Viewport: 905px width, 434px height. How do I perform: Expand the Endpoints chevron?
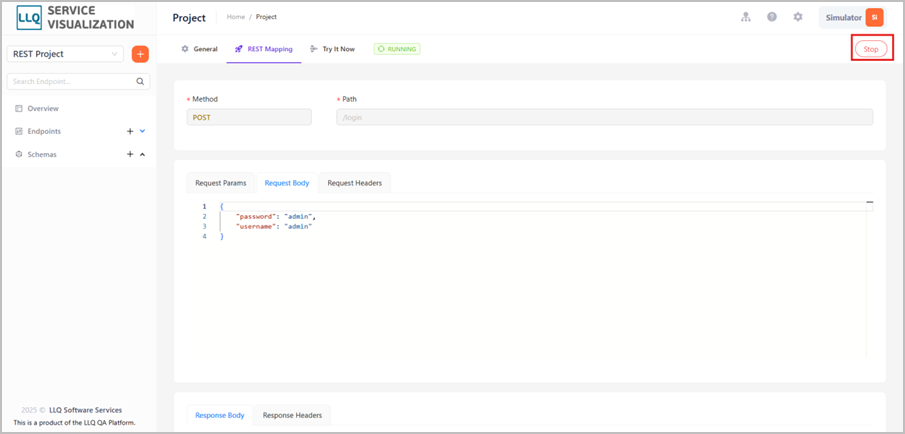[x=143, y=131]
